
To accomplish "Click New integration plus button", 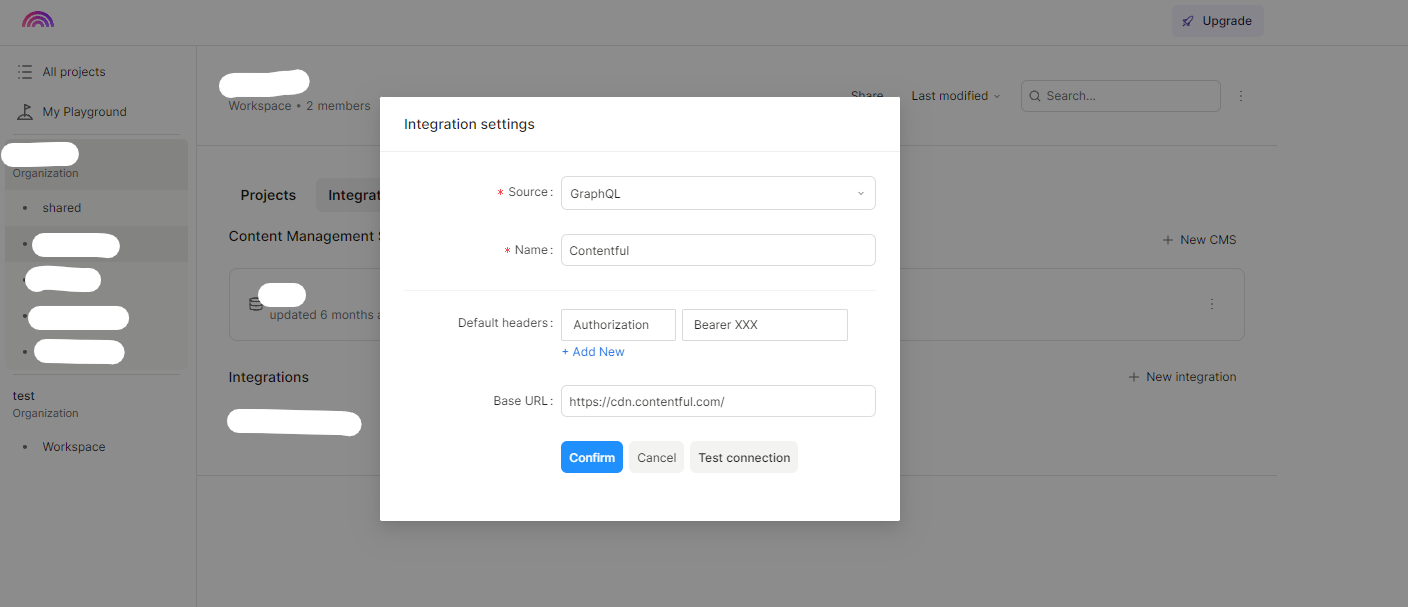I will point(1182,377).
